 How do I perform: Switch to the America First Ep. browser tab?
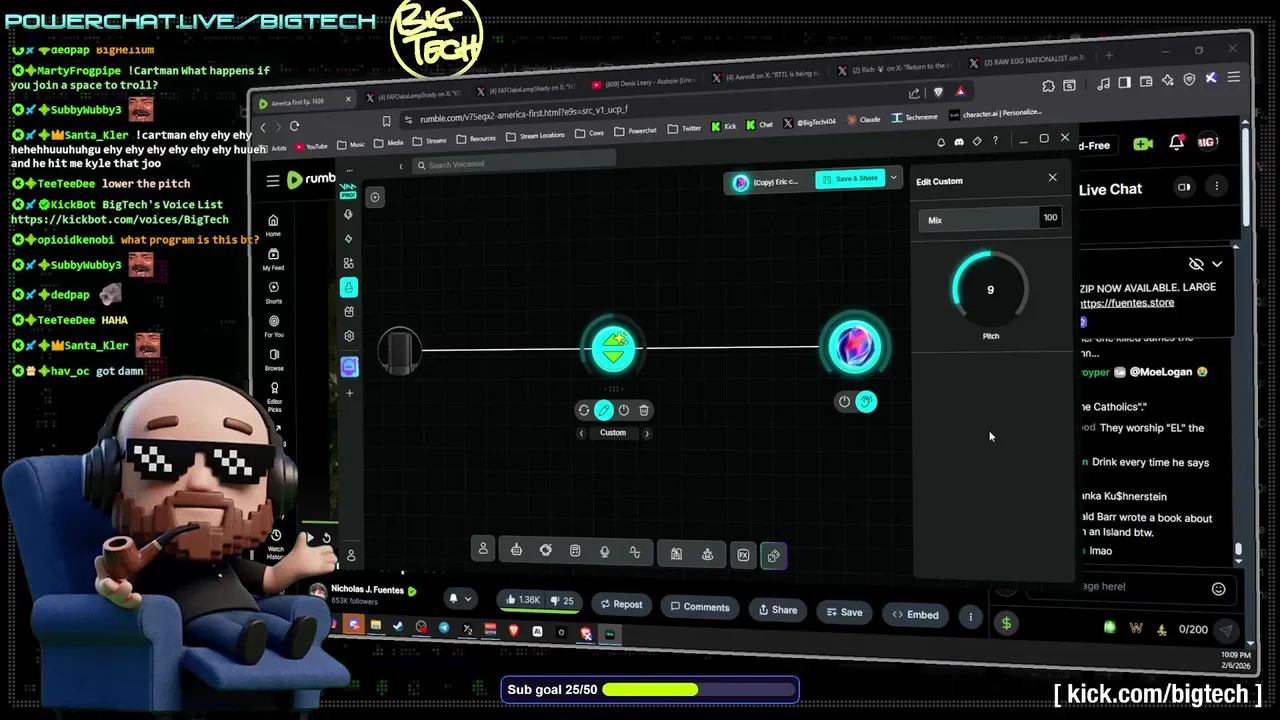click(305, 102)
